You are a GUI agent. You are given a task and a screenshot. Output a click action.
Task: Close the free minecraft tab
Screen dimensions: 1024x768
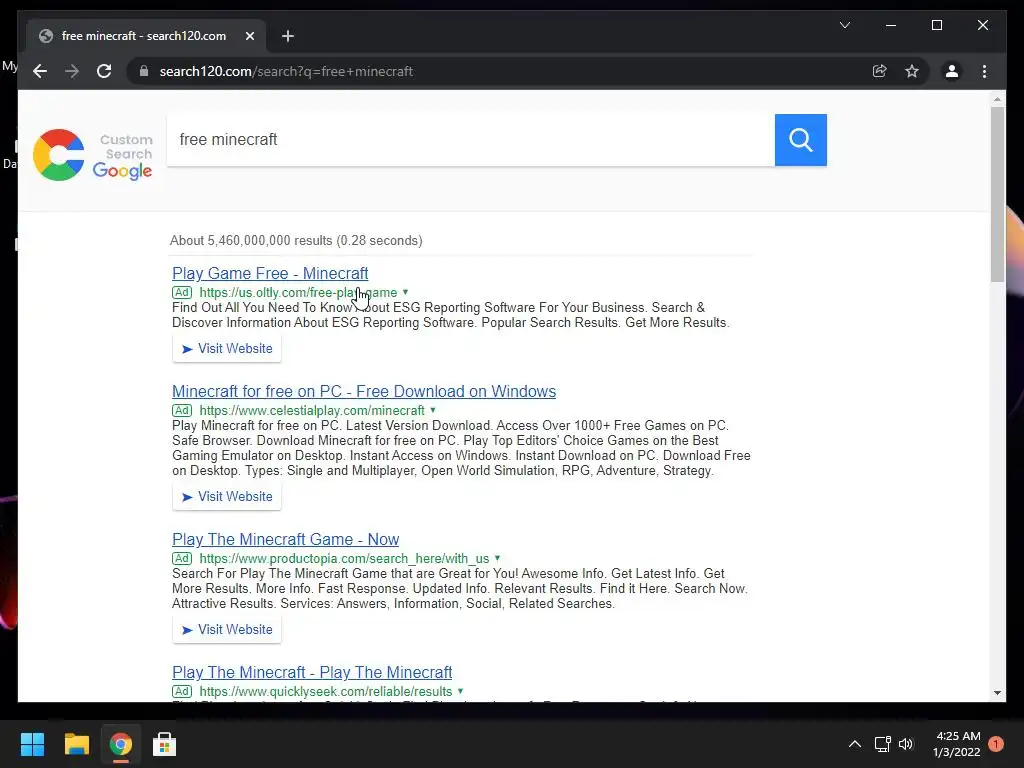[249, 36]
